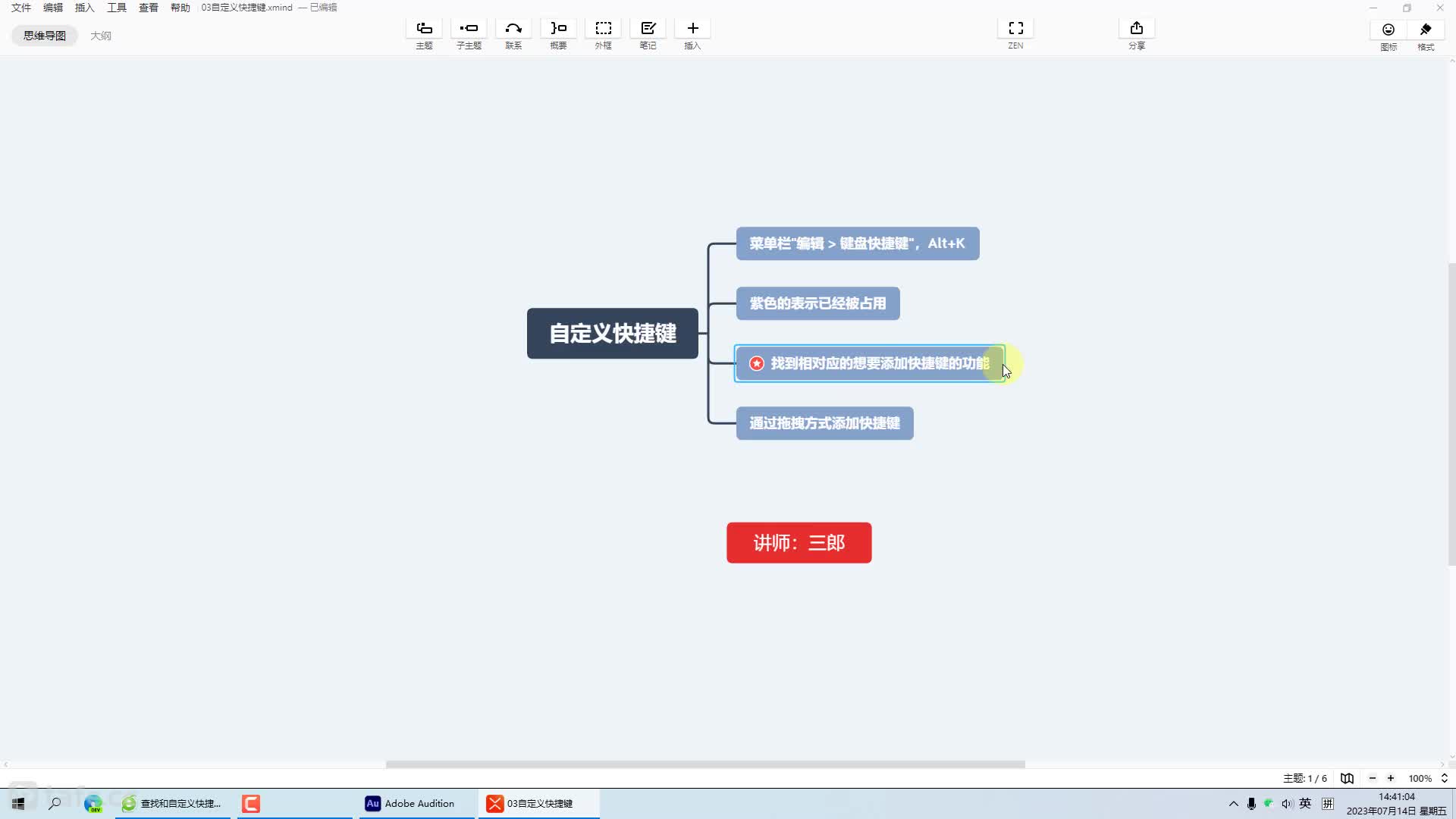Show the map overview icon in status bar

(1348, 778)
